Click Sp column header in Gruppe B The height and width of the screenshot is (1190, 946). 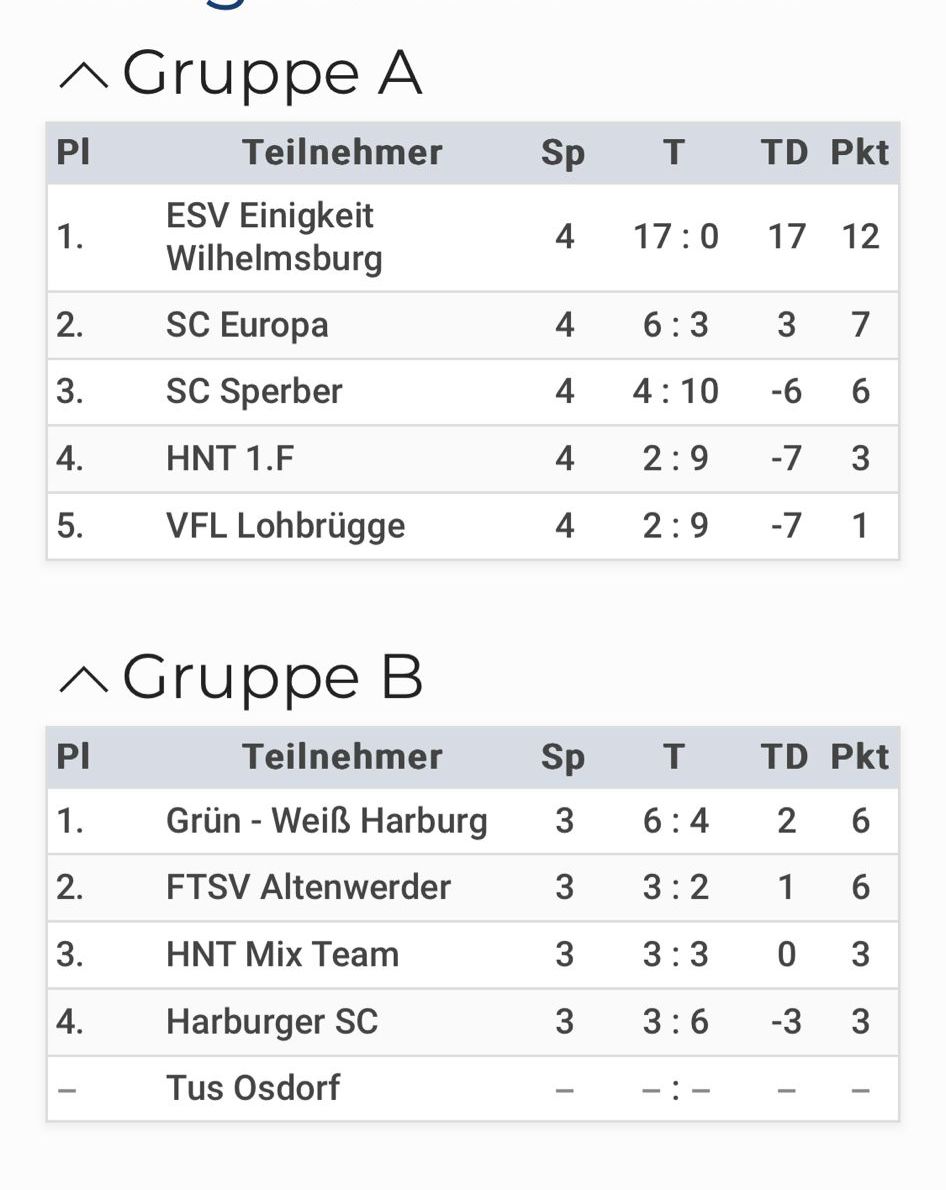point(563,758)
